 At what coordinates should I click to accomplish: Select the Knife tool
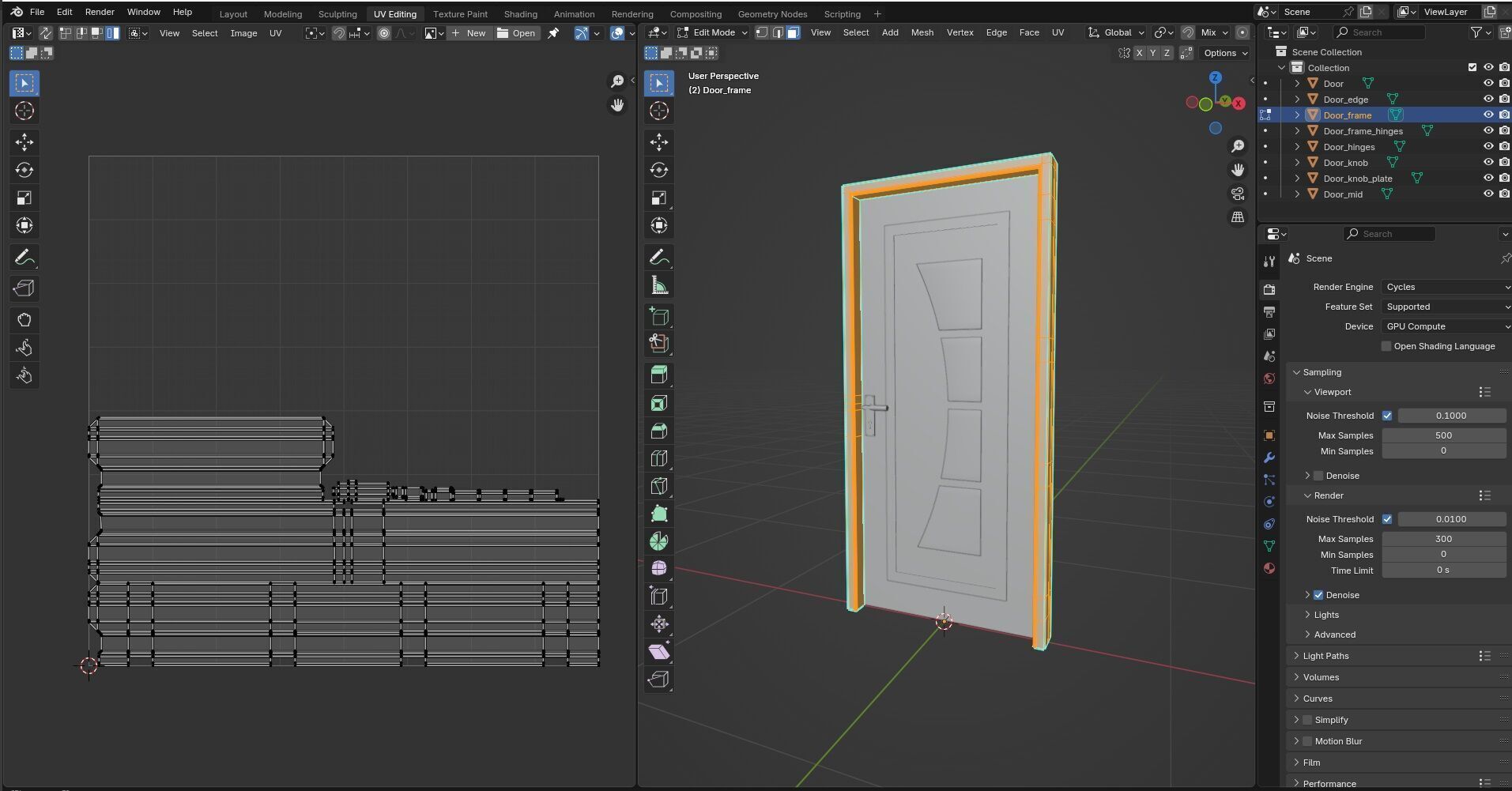(x=659, y=486)
